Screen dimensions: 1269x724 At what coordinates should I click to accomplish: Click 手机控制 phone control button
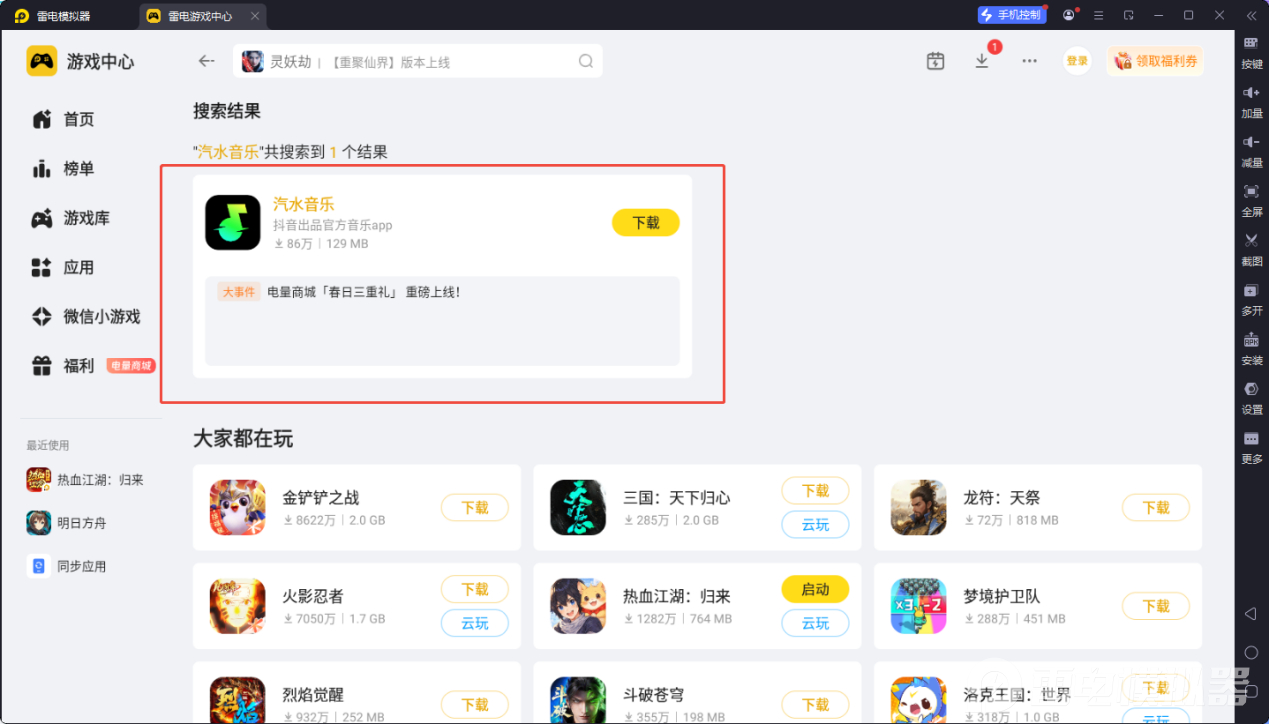[1011, 15]
